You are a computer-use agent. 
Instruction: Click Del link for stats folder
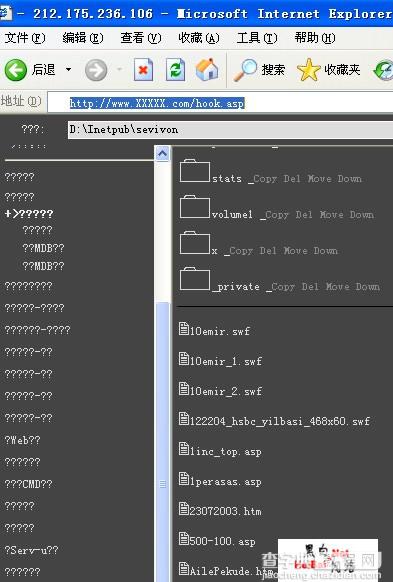tap(292, 179)
